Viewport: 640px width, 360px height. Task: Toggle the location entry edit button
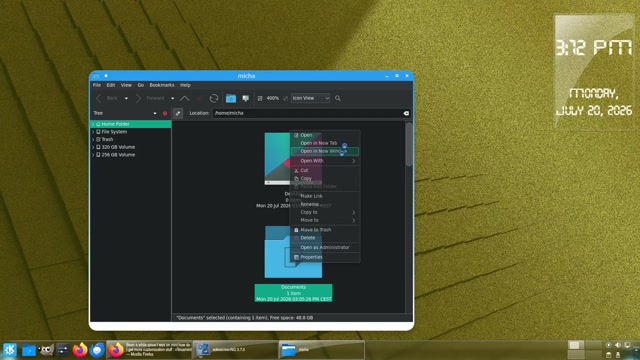pos(178,113)
